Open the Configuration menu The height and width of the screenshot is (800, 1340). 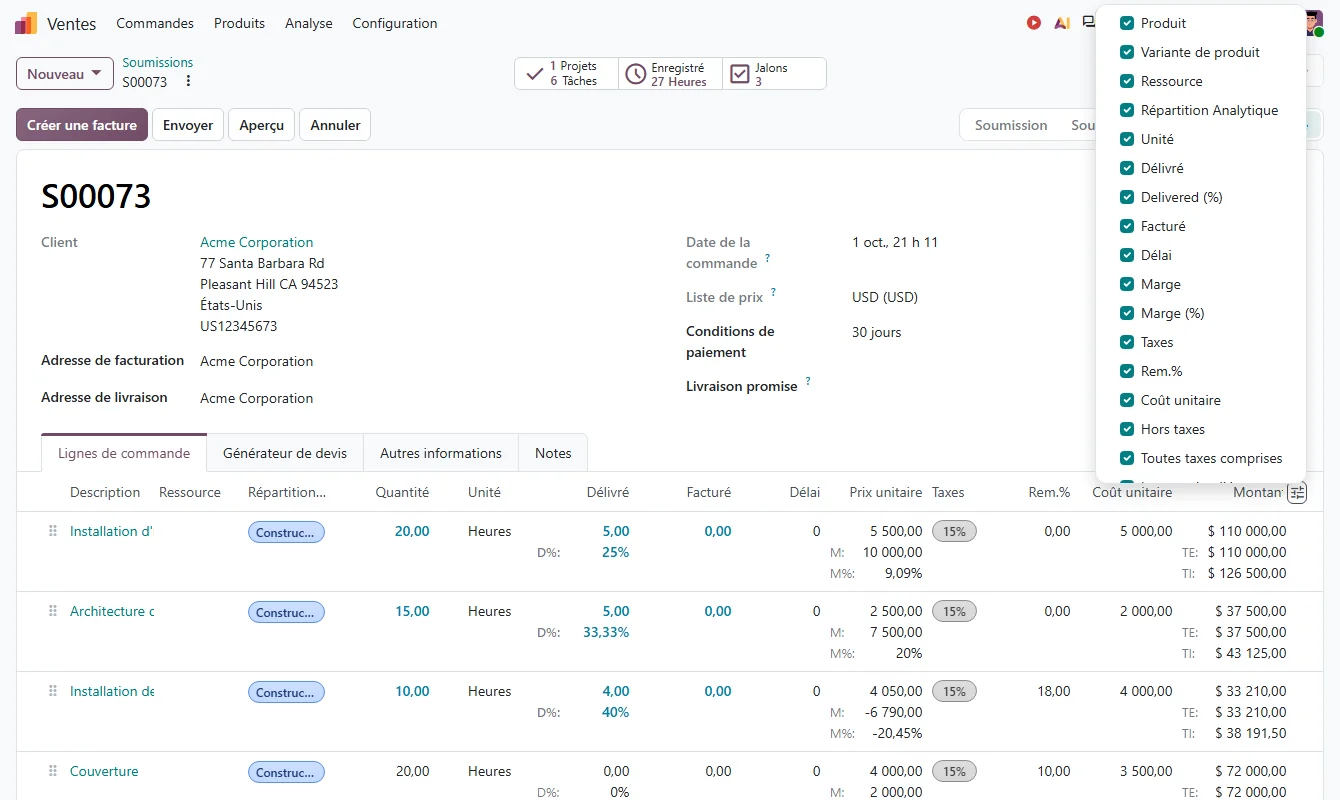point(395,23)
